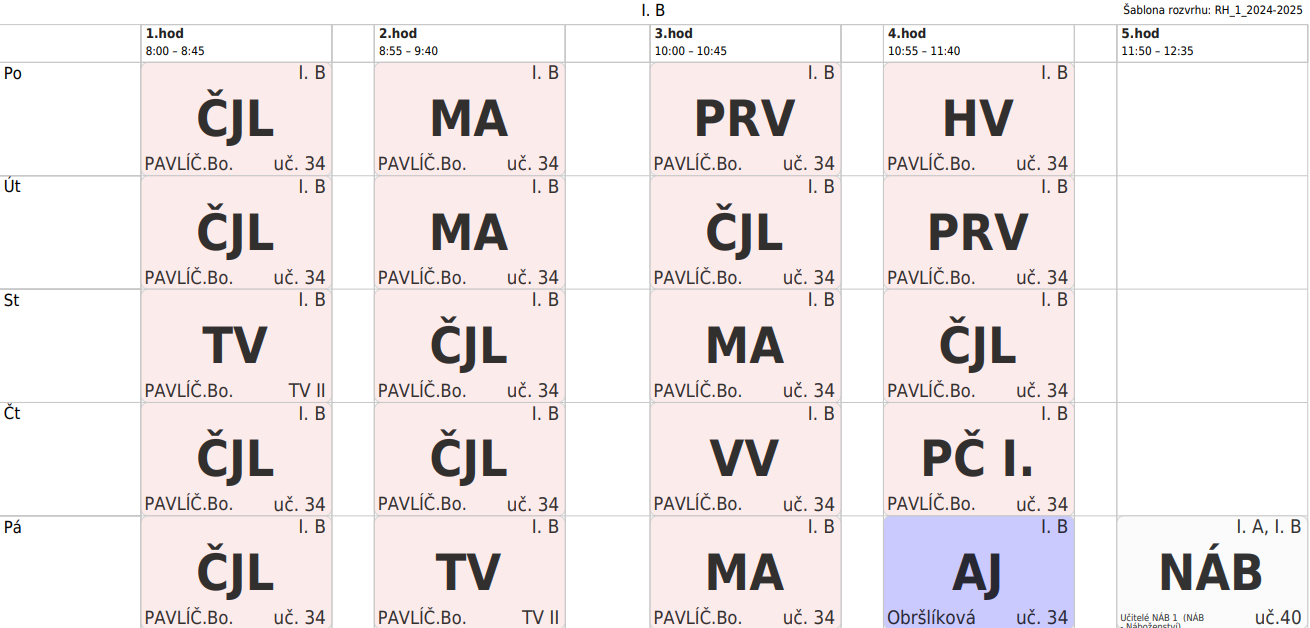Click empty Monday fifth-hour cell
This screenshot has width=1310, height=628.
click(x=1212, y=119)
